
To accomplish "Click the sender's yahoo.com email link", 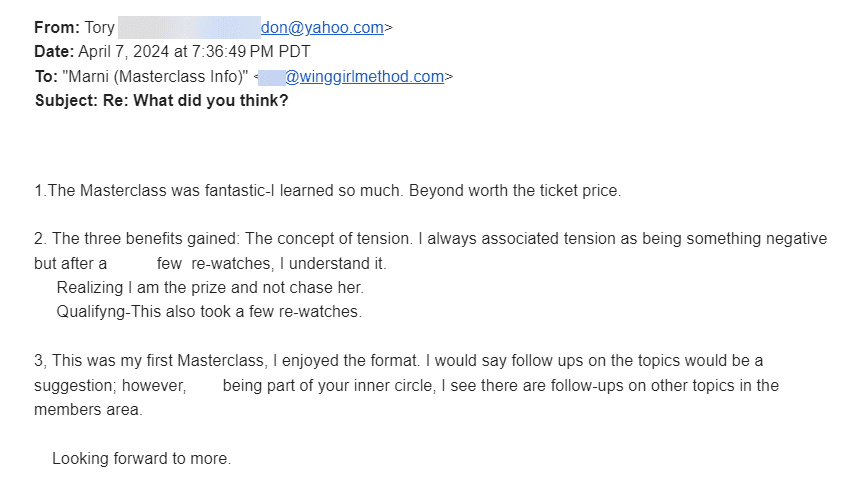I will (322, 28).
